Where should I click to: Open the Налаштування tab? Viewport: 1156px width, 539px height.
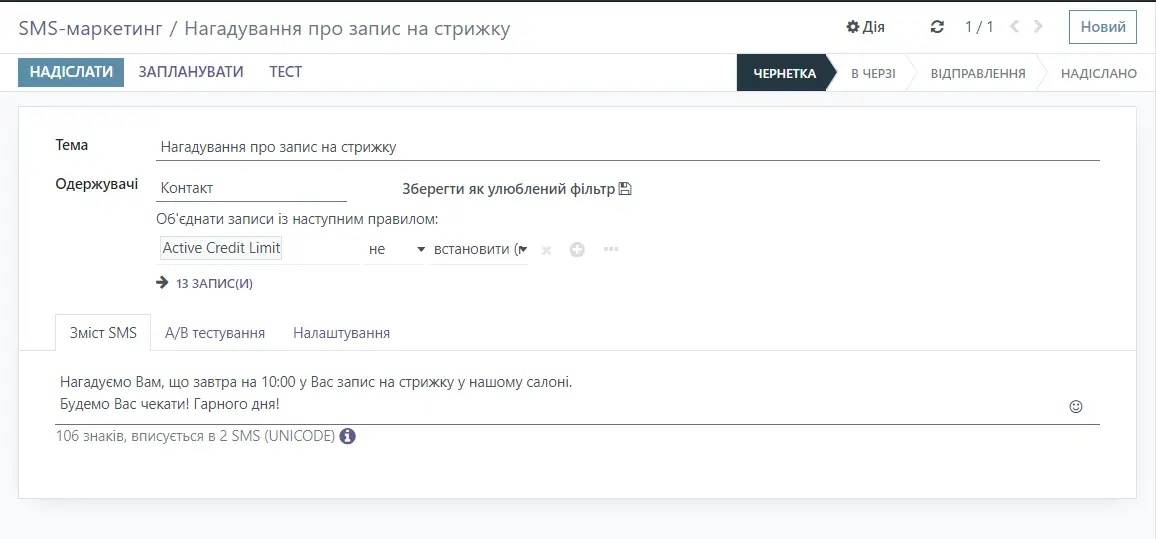click(x=341, y=333)
